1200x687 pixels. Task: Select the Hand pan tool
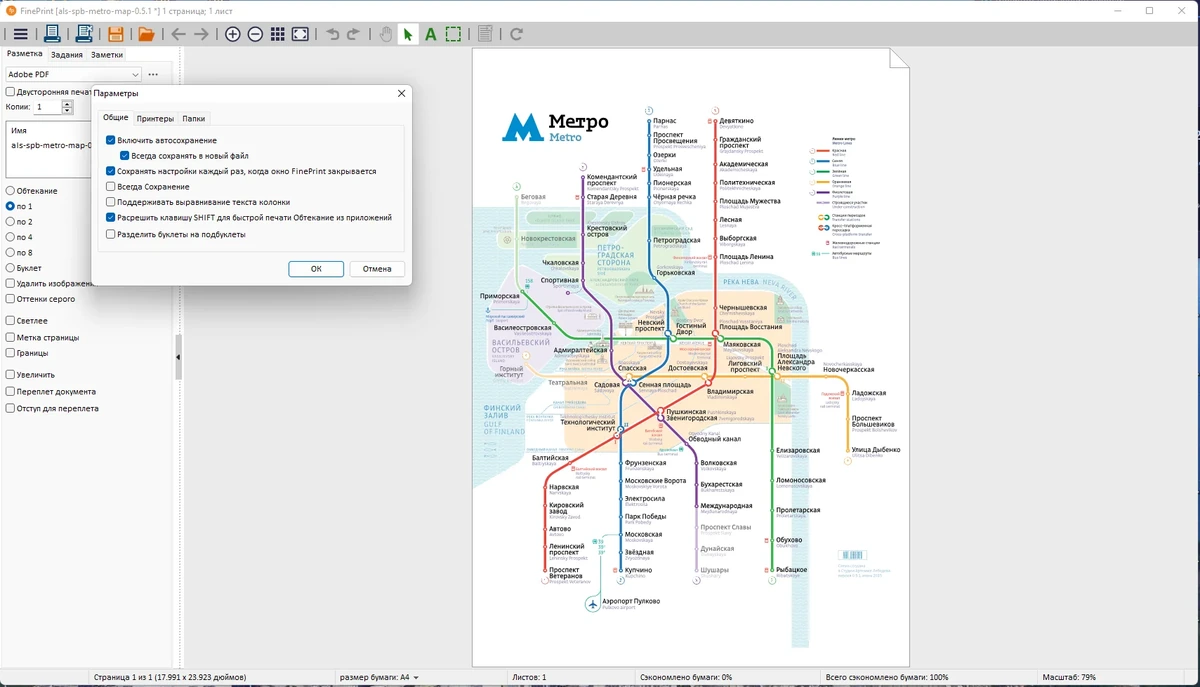385,34
